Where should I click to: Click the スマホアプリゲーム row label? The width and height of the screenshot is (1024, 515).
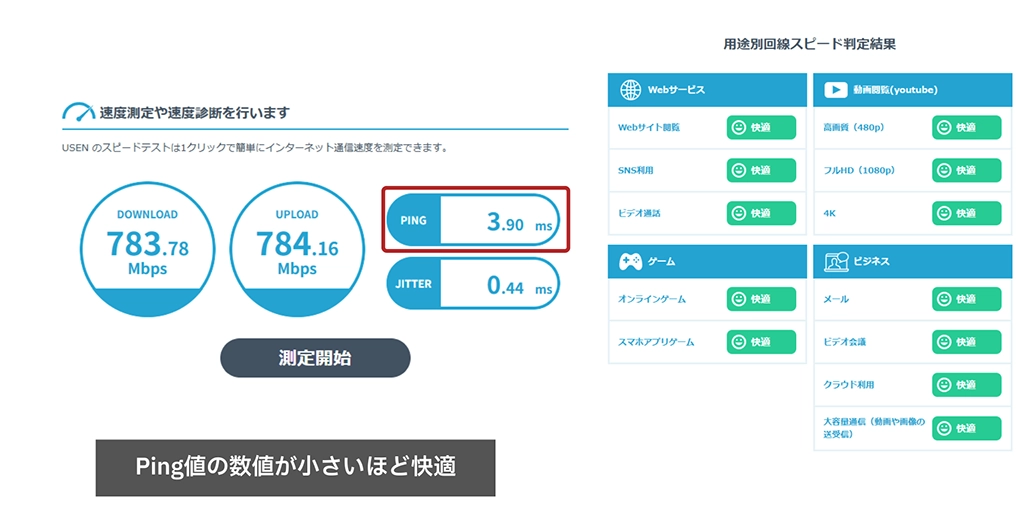click(x=656, y=342)
